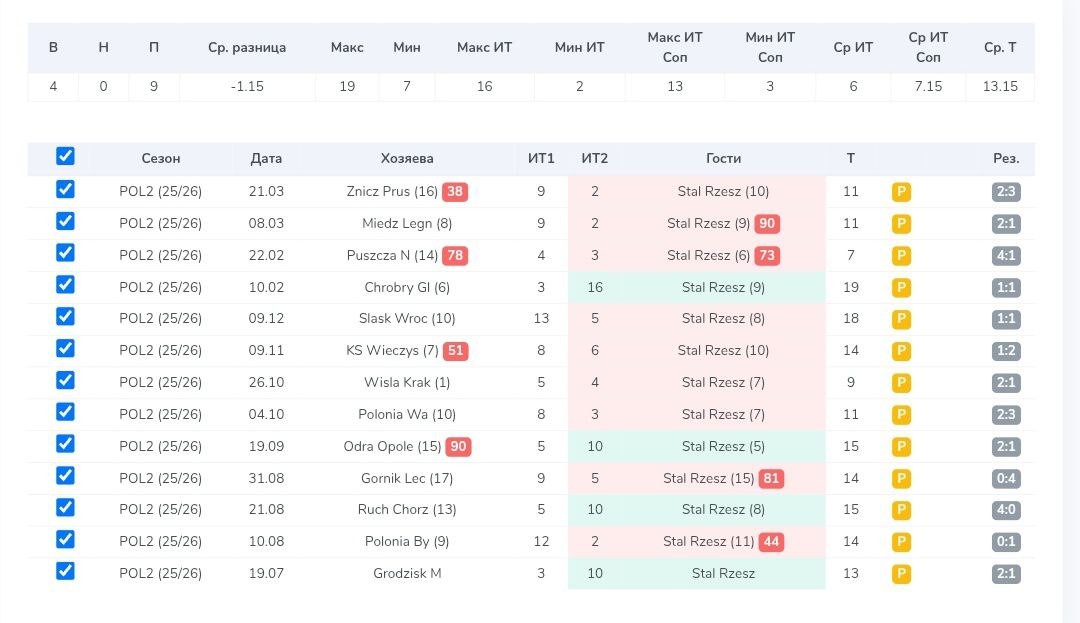Screen dimensions: 1080x623
Task: Click the 4:0 result badge for Ruch Chorz
Action: tap(1006, 510)
